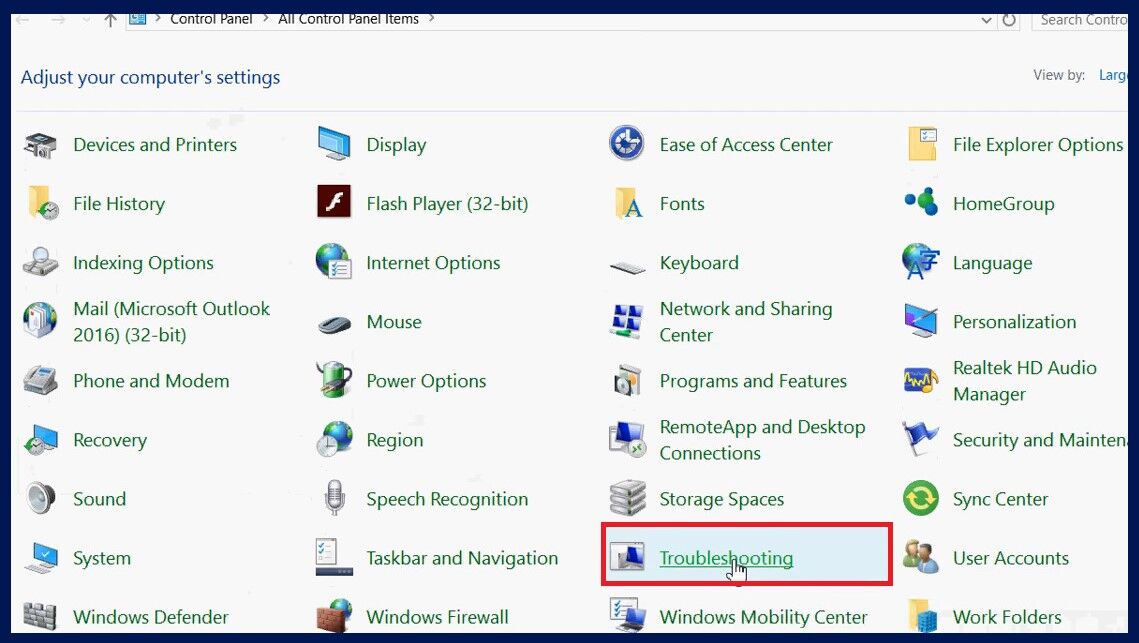Open HomeGroup settings
This screenshot has width=1139, height=643.
(1003, 204)
